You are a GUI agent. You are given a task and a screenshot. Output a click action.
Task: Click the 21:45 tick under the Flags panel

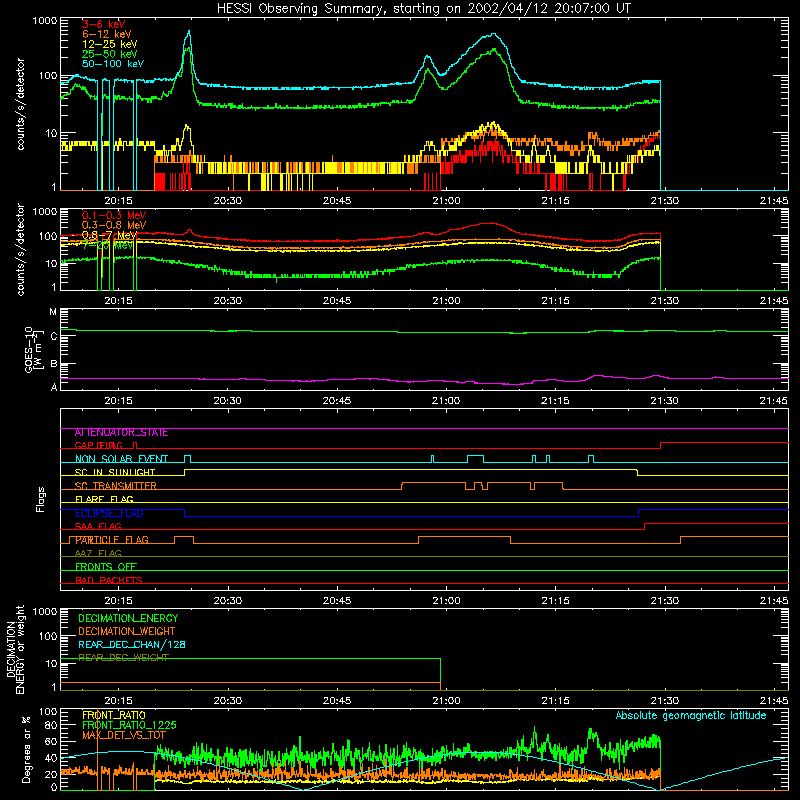click(x=774, y=601)
